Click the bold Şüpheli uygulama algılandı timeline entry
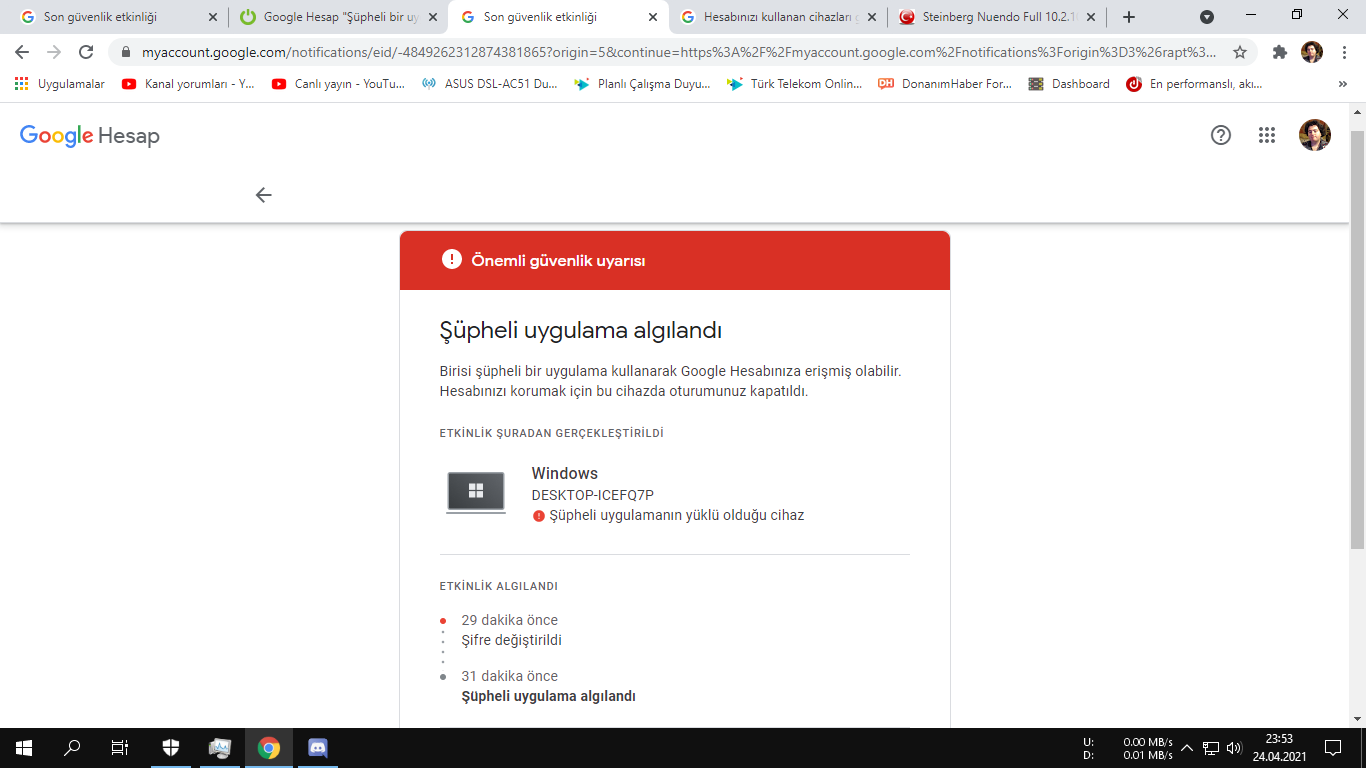The height and width of the screenshot is (768, 1366). [549, 696]
